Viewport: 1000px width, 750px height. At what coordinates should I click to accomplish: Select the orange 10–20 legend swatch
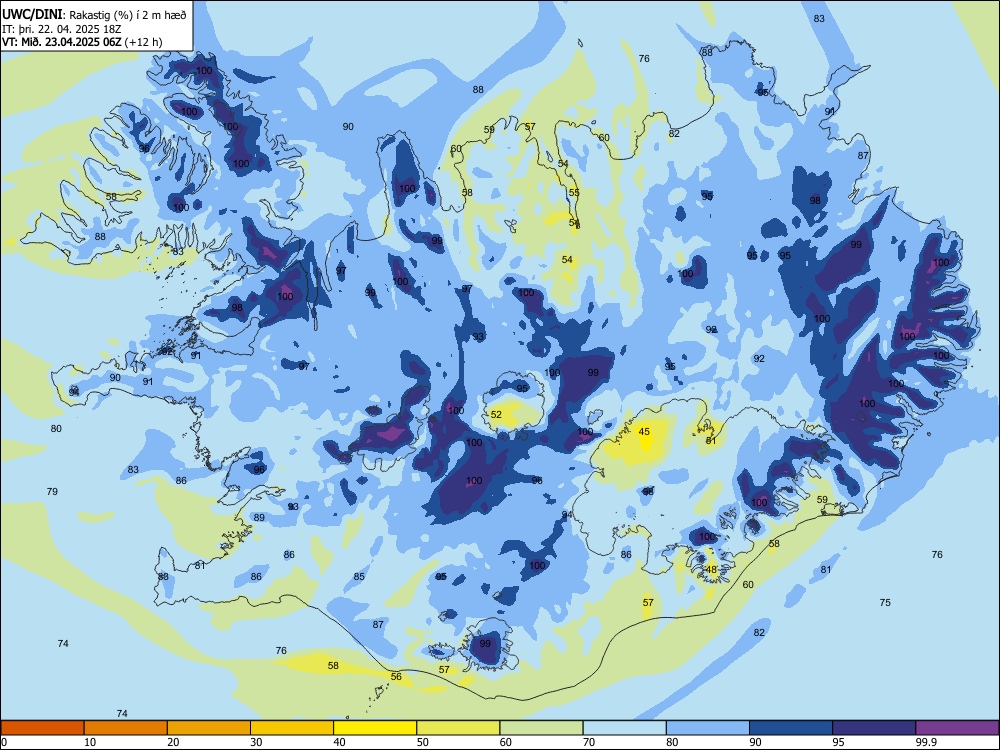[126, 728]
